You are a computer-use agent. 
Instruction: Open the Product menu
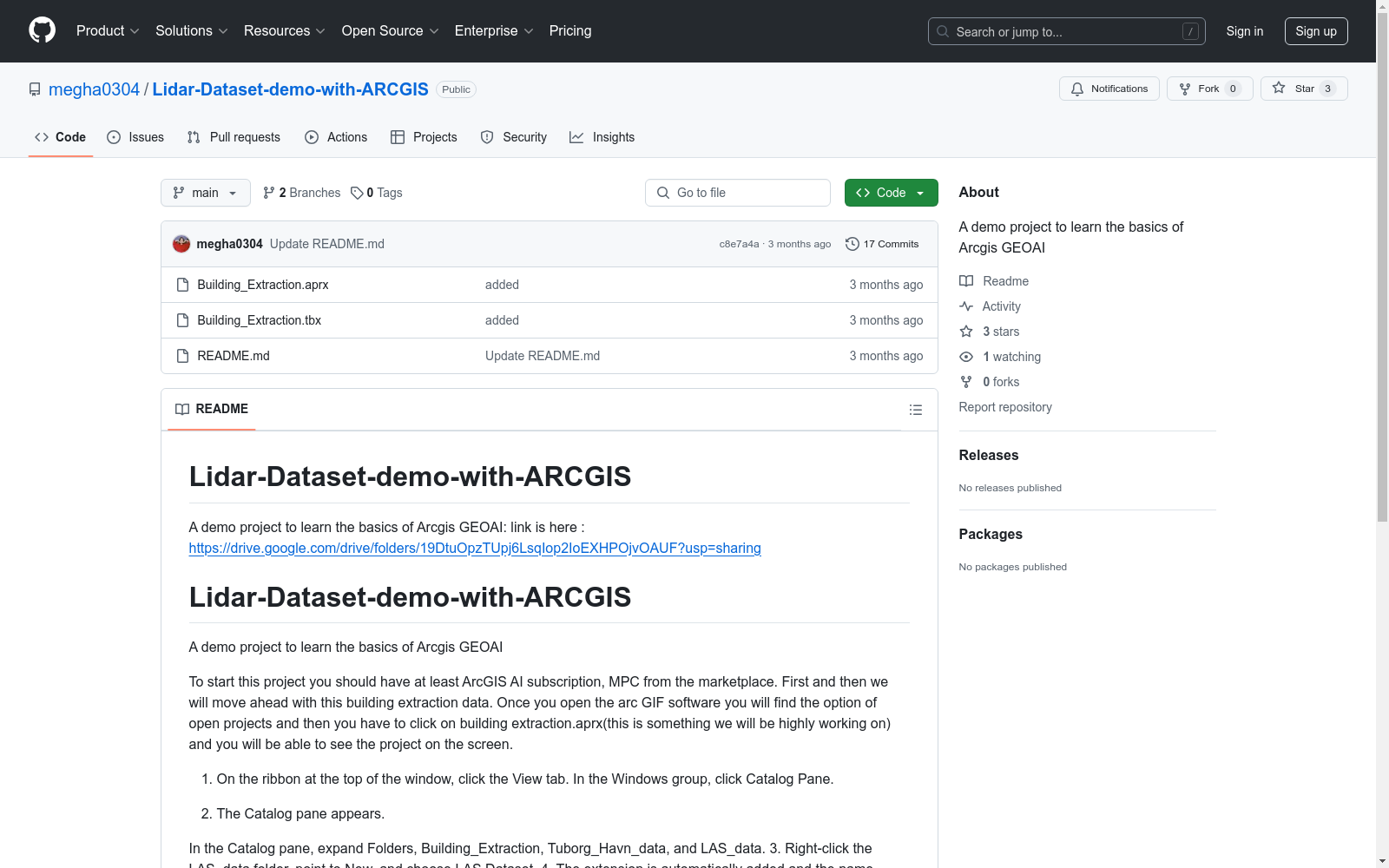(108, 30)
